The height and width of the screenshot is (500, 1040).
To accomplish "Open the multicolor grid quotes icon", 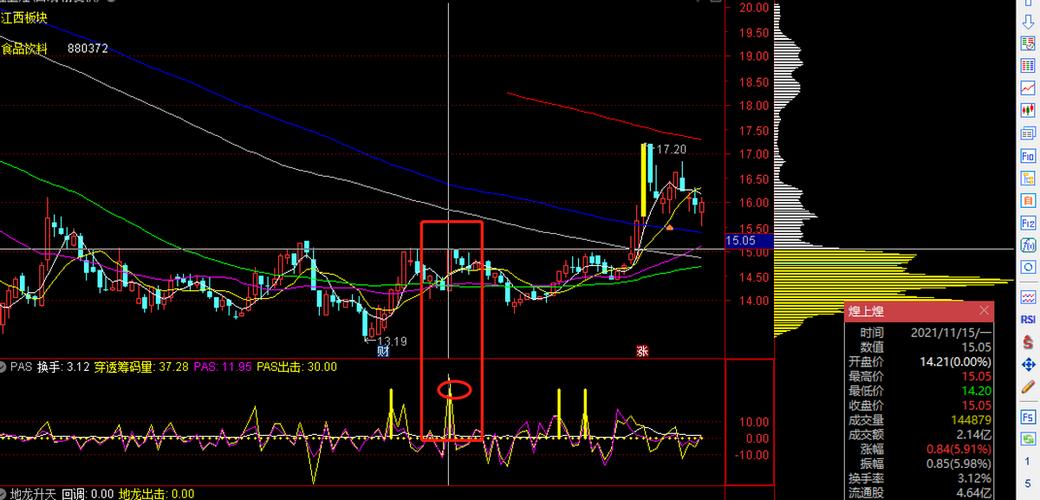I will click(x=1028, y=66).
